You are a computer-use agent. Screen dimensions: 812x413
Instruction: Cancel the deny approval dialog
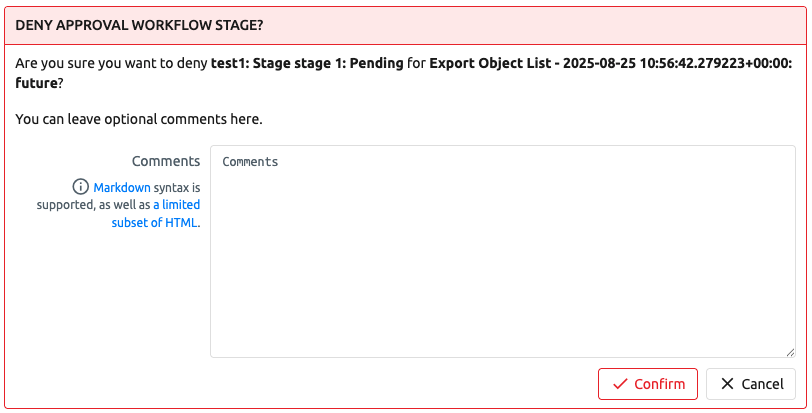click(x=750, y=384)
